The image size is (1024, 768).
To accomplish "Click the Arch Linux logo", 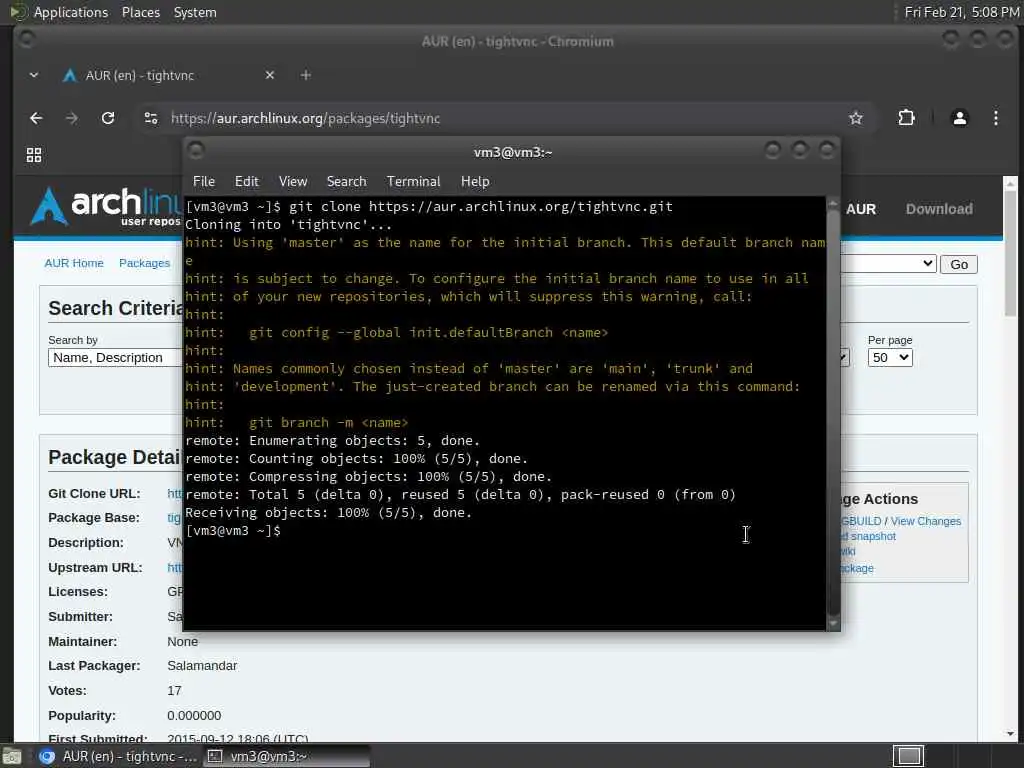I will [x=104, y=206].
